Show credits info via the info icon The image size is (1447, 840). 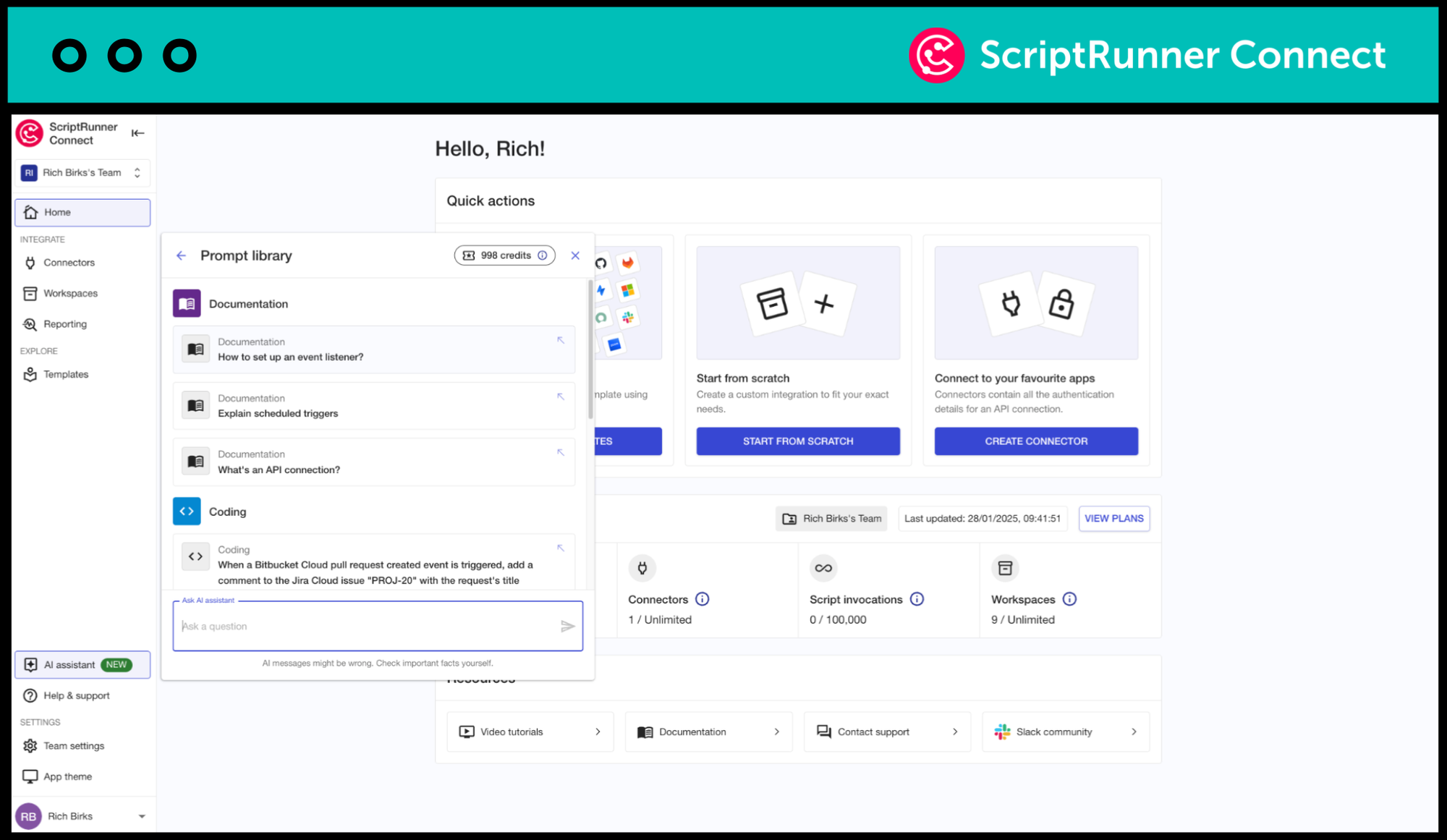coord(542,255)
